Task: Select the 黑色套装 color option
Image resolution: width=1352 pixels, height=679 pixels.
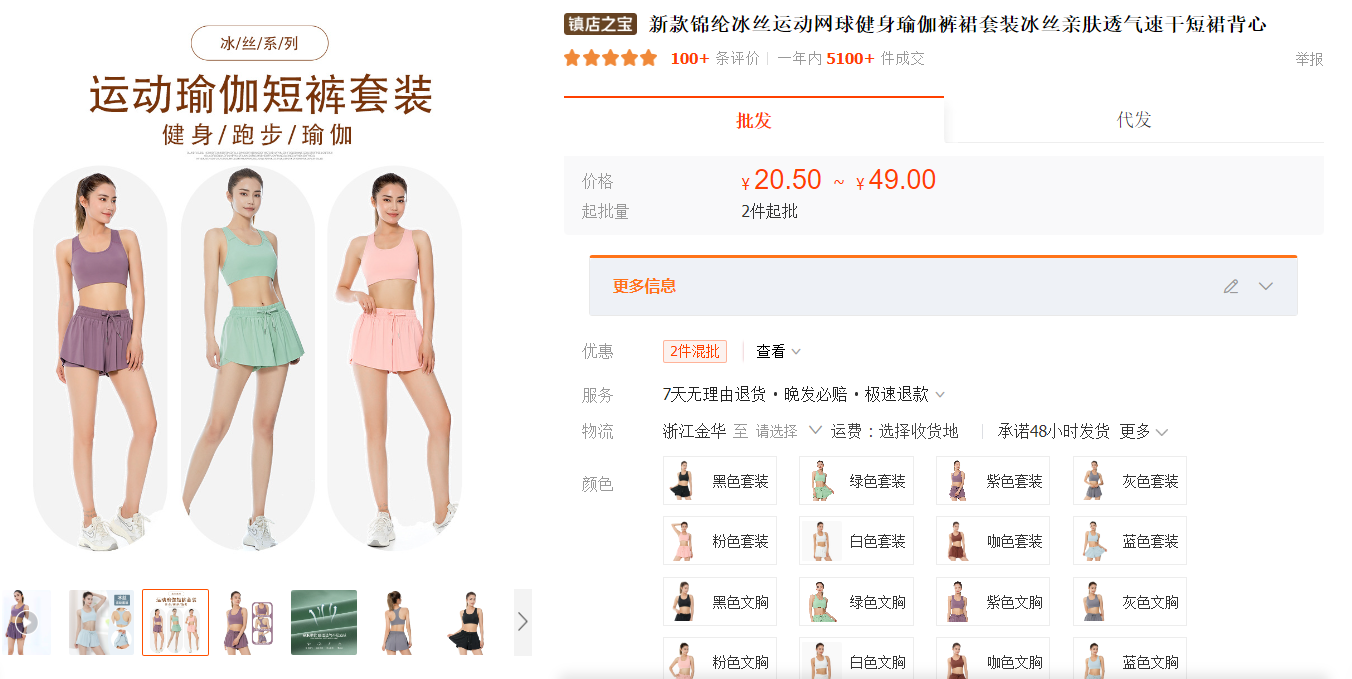Action: tap(720, 481)
